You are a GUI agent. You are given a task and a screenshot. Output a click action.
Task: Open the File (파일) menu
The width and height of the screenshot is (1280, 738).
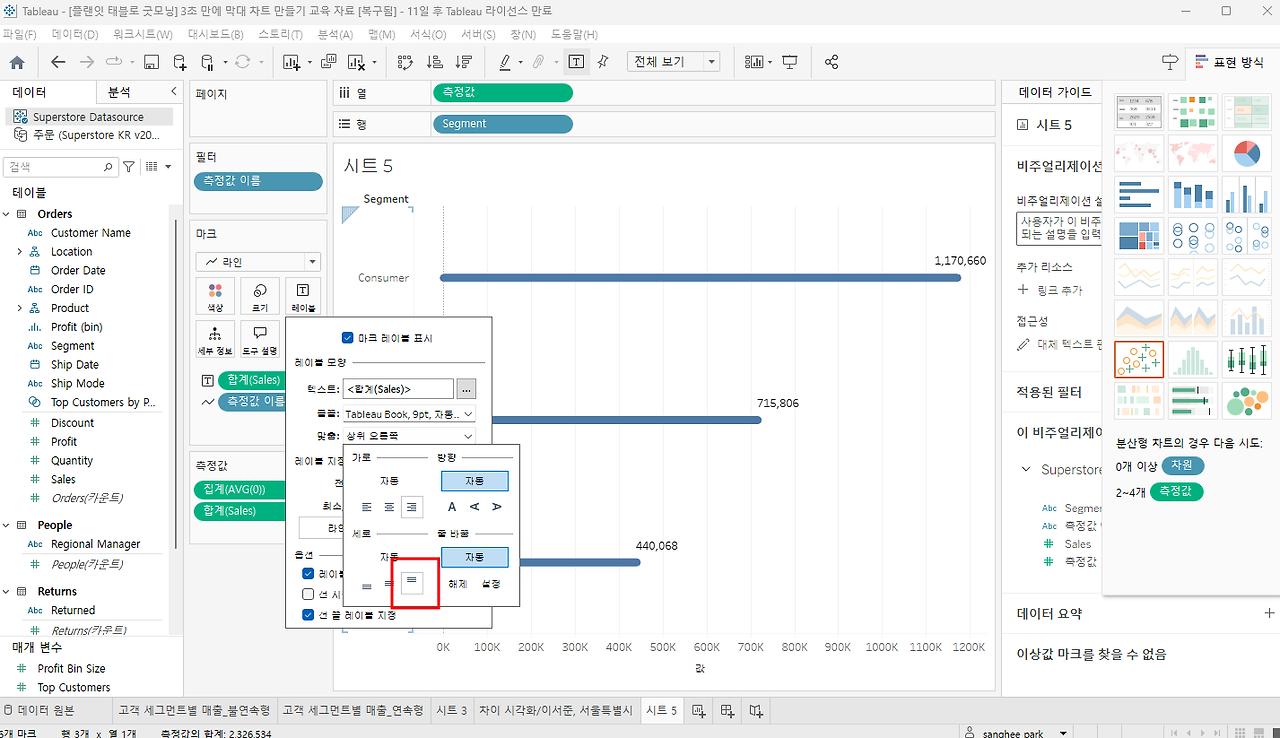(x=19, y=34)
